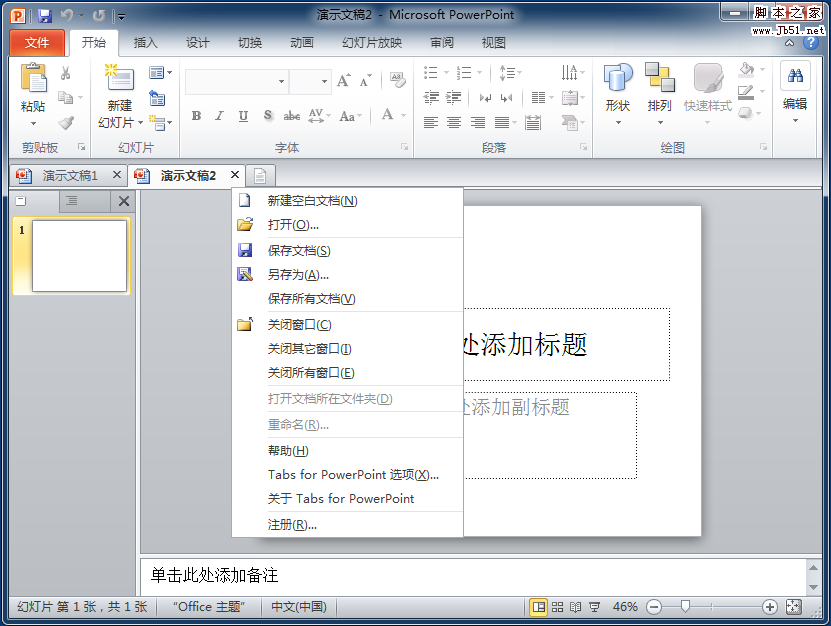The height and width of the screenshot is (626, 831).
Task: Align text left
Action: [431, 123]
